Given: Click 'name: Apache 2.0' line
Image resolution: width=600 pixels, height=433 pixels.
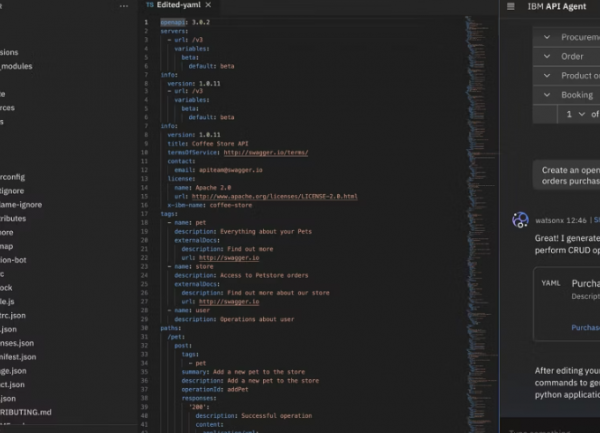Looking at the screenshot, I should [203, 187].
